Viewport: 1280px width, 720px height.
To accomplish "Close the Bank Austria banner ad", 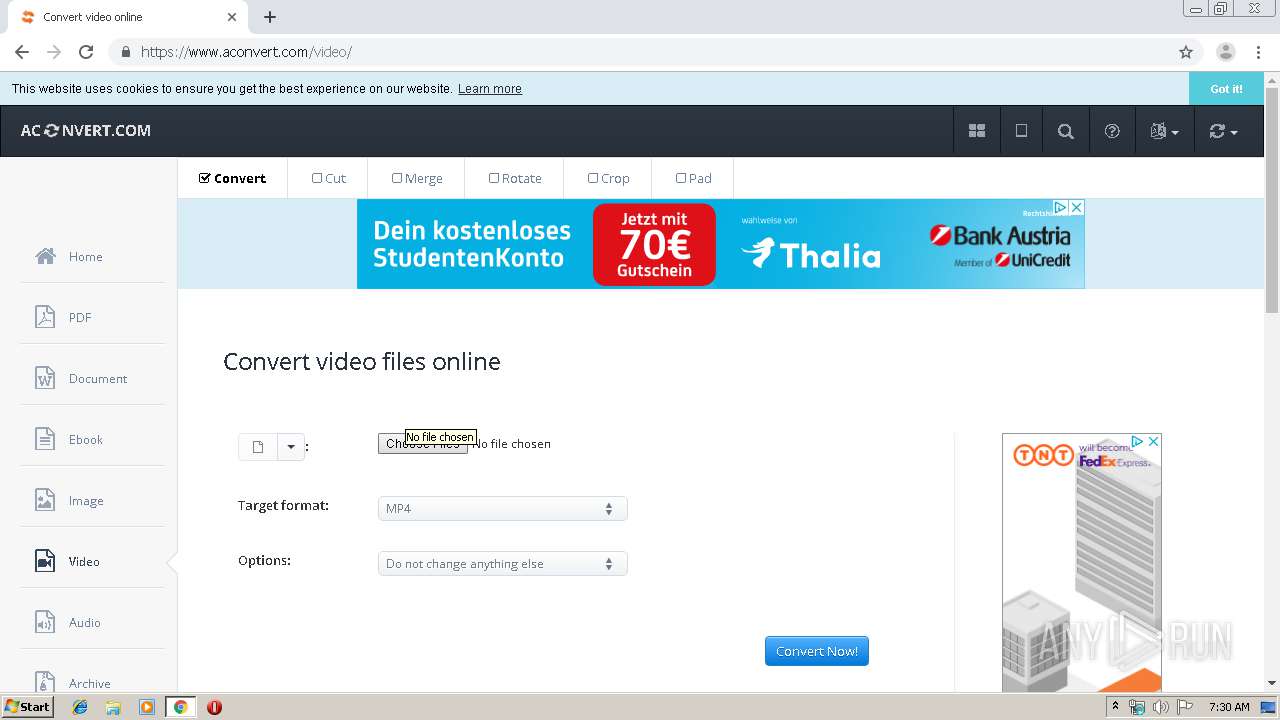I will click(x=1076, y=207).
